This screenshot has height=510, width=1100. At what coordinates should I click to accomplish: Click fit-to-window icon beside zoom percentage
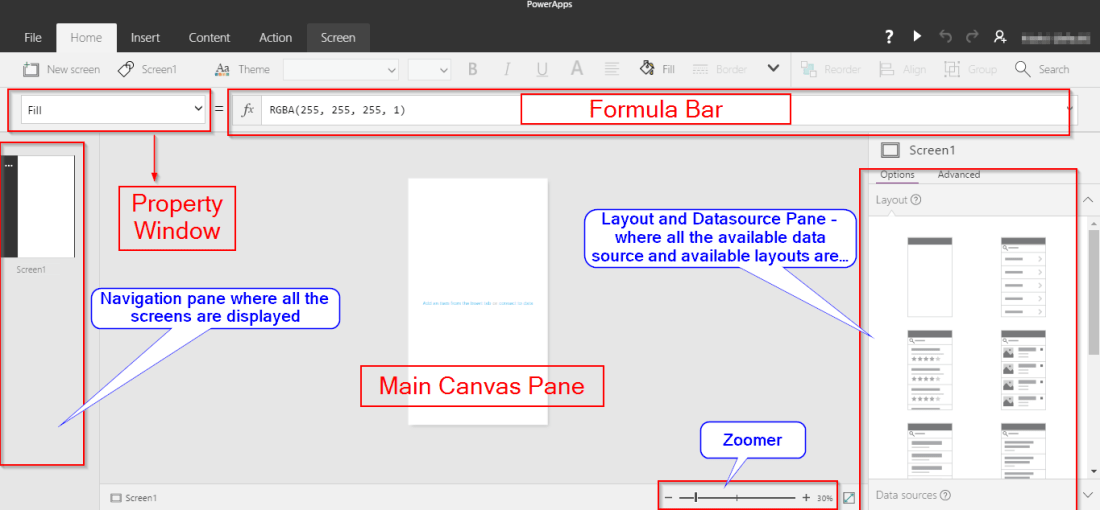pyautogui.click(x=849, y=497)
